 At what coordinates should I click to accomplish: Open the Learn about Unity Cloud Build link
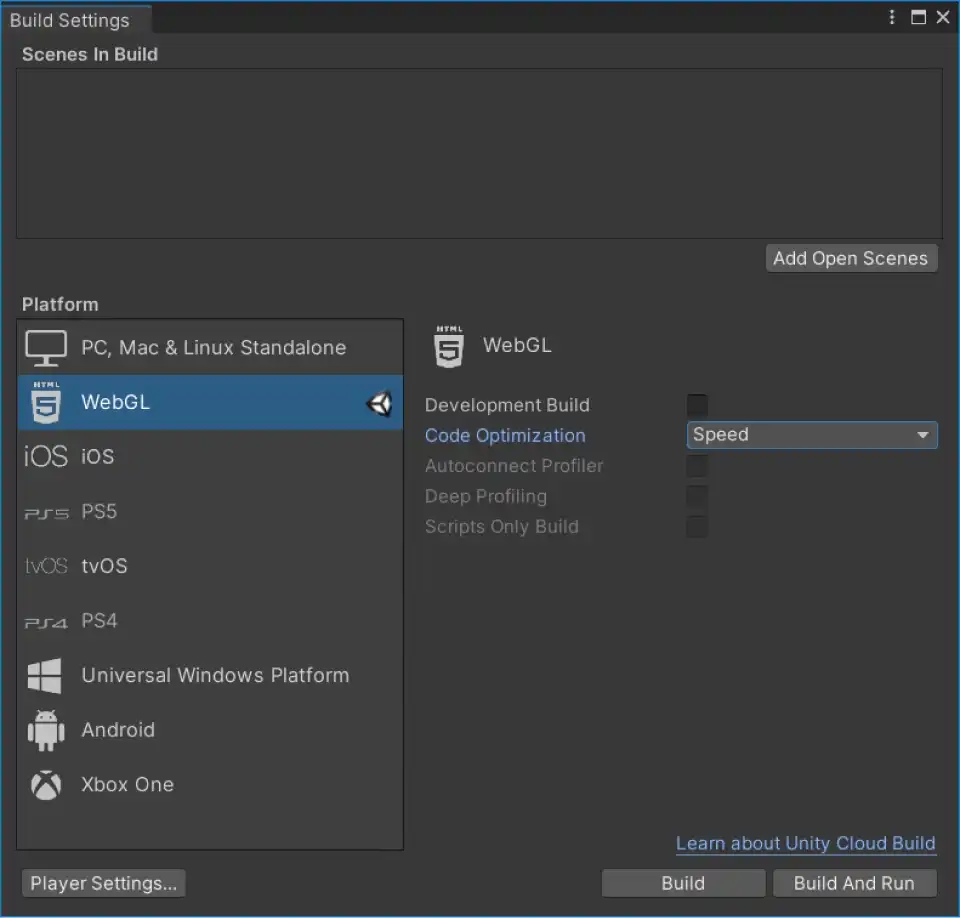coord(806,843)
